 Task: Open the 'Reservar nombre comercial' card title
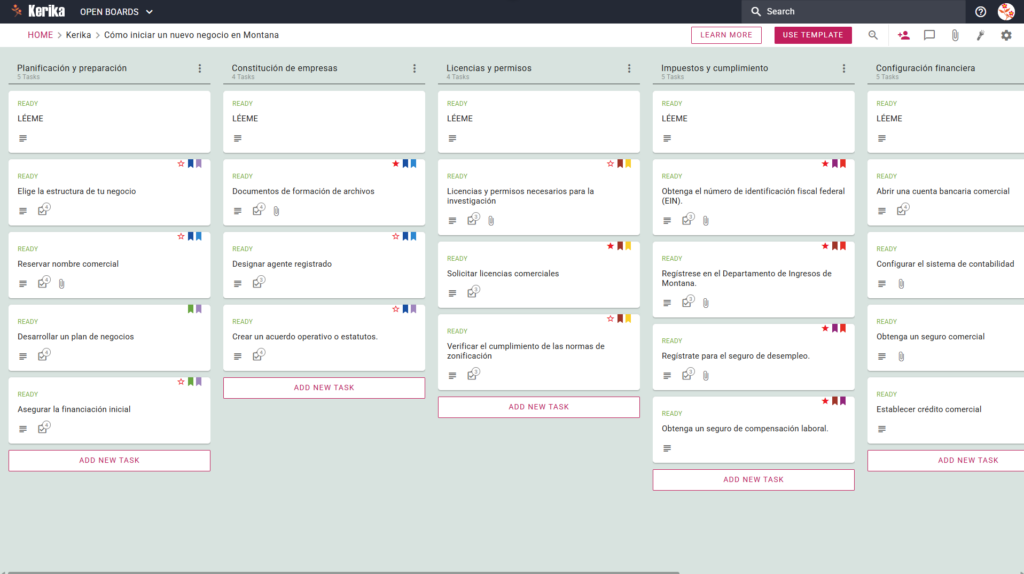68,264
